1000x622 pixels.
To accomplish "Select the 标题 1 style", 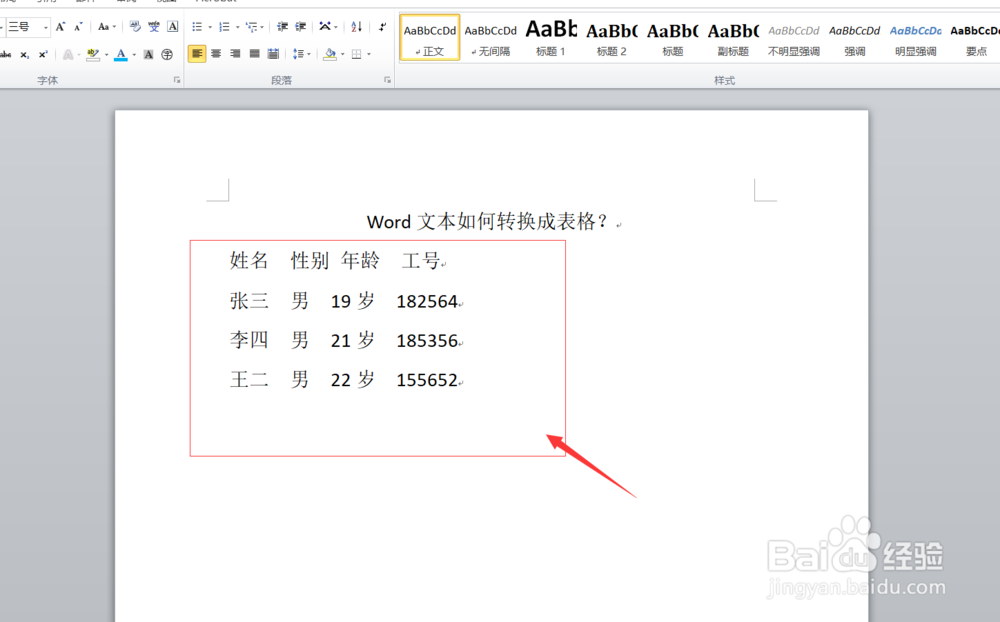I will [x=550, y=33].
